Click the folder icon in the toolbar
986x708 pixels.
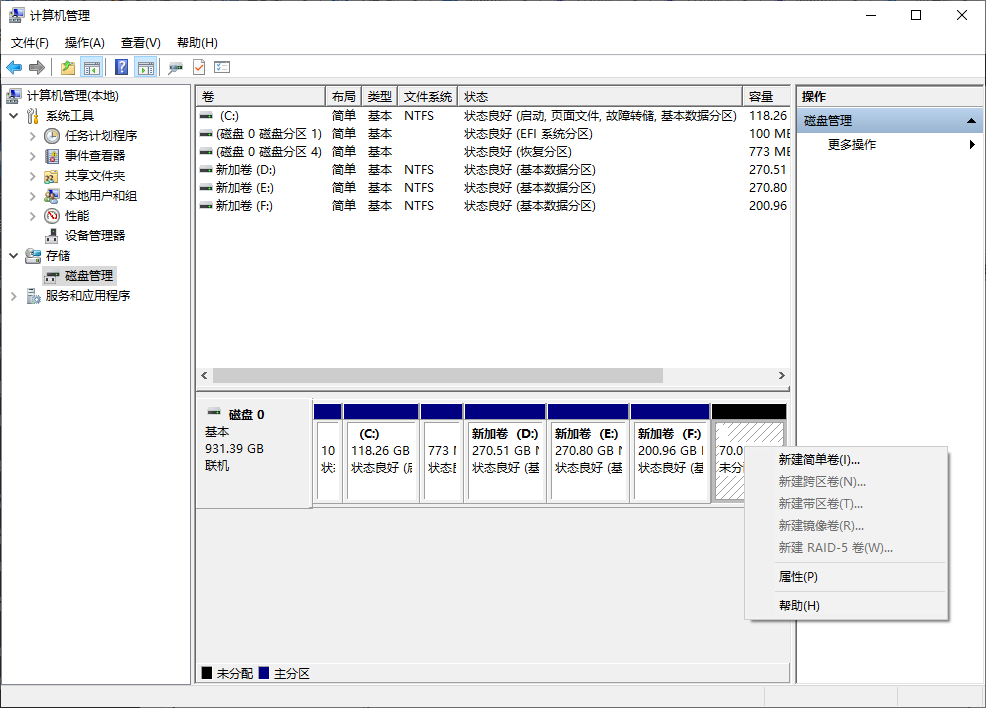click(x=67, y=67)
